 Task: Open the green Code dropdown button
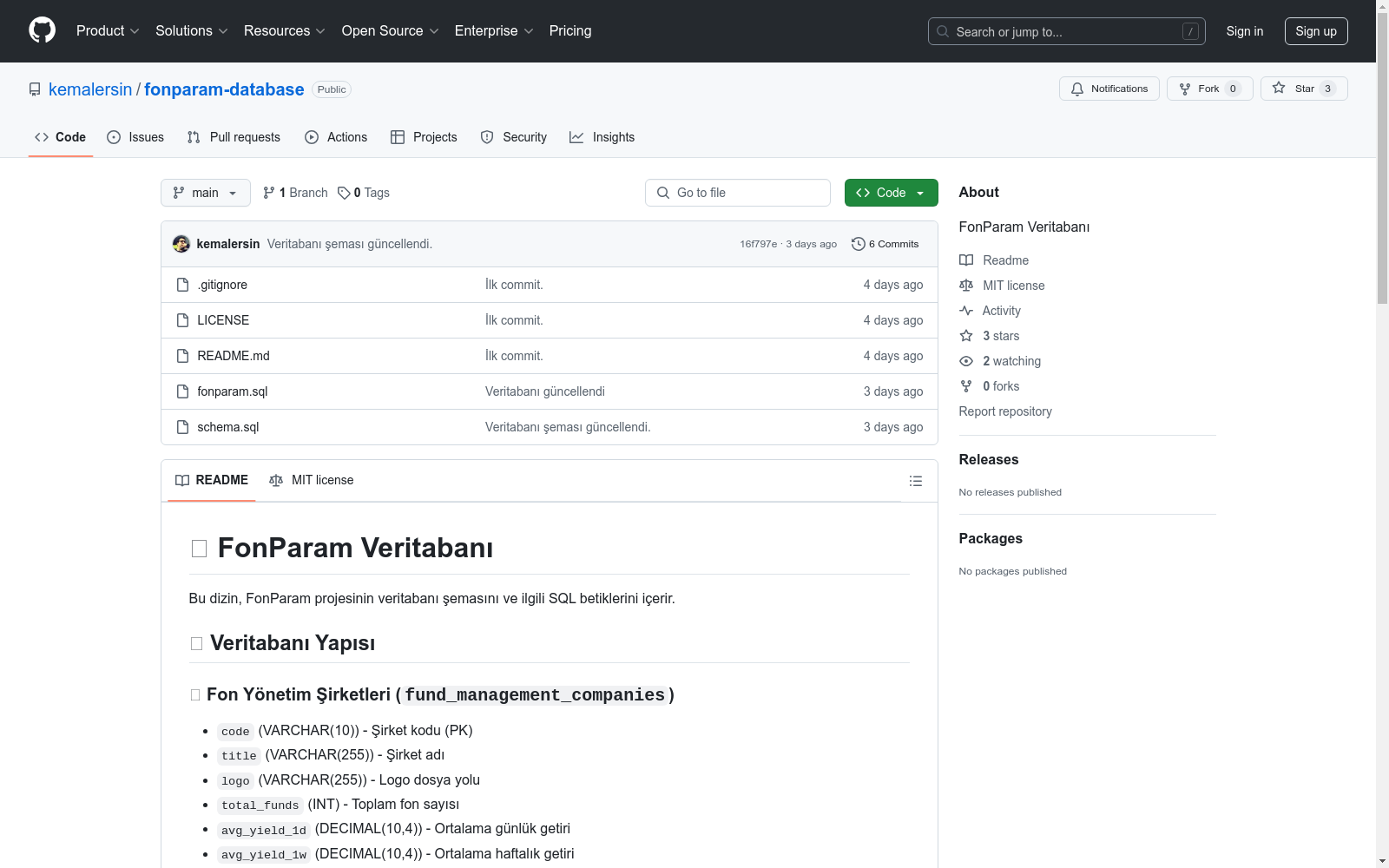pyautogui.click(x=891, y=193)
